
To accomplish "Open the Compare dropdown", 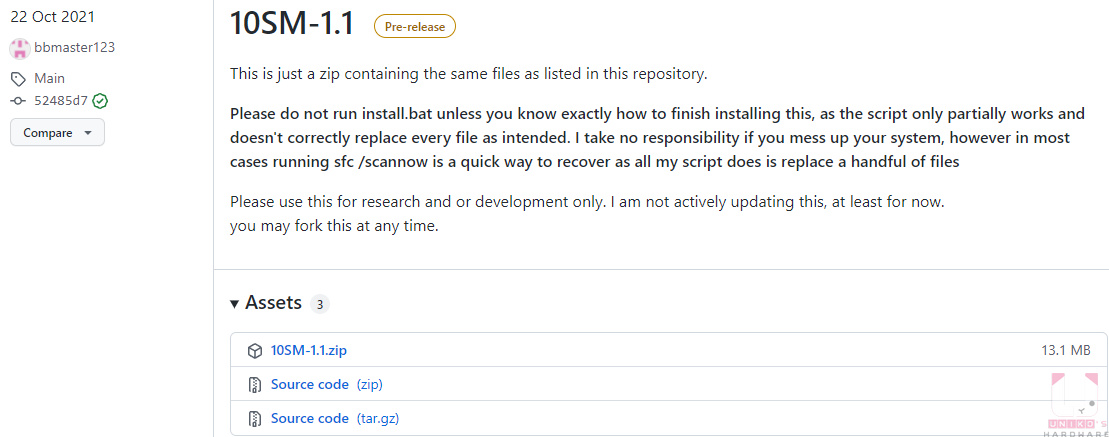I will point(57,133).
